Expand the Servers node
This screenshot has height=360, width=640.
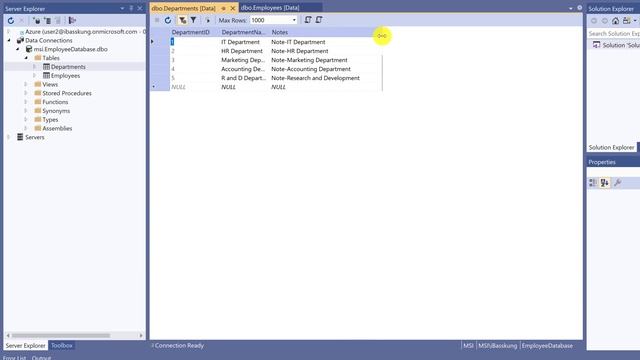point(9,137)
